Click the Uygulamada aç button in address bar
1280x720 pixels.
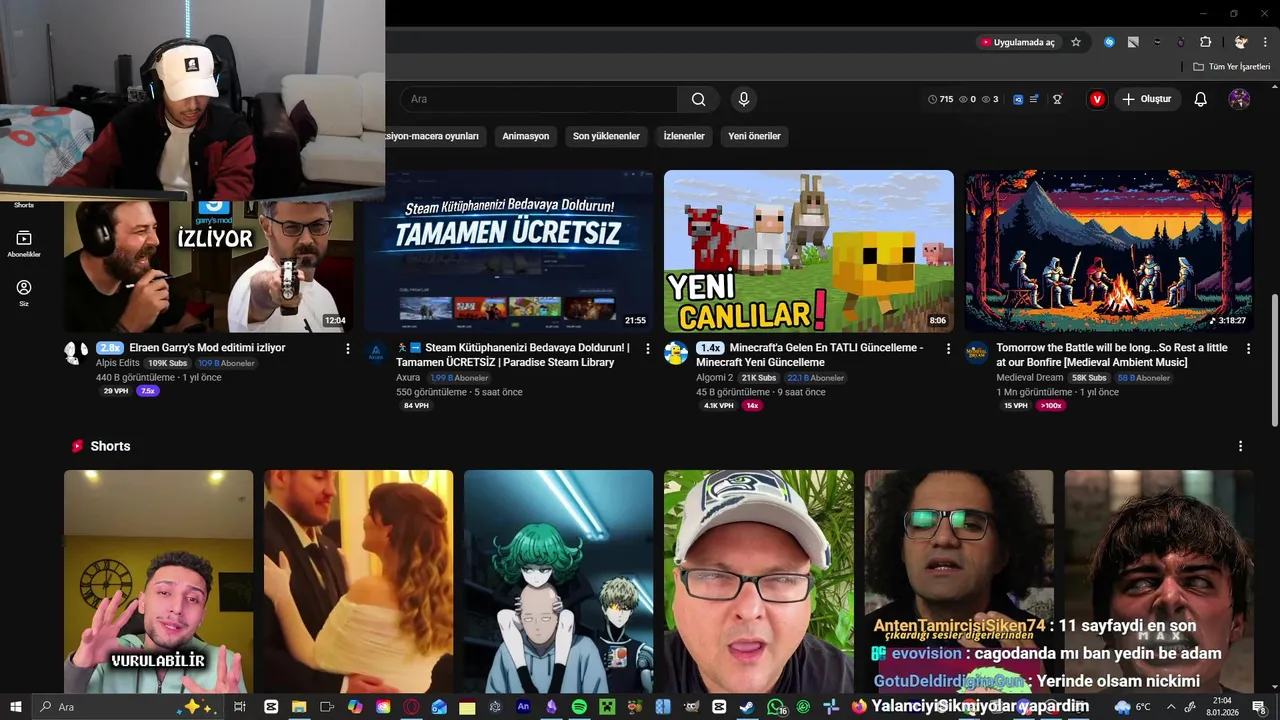(1018, 42)
